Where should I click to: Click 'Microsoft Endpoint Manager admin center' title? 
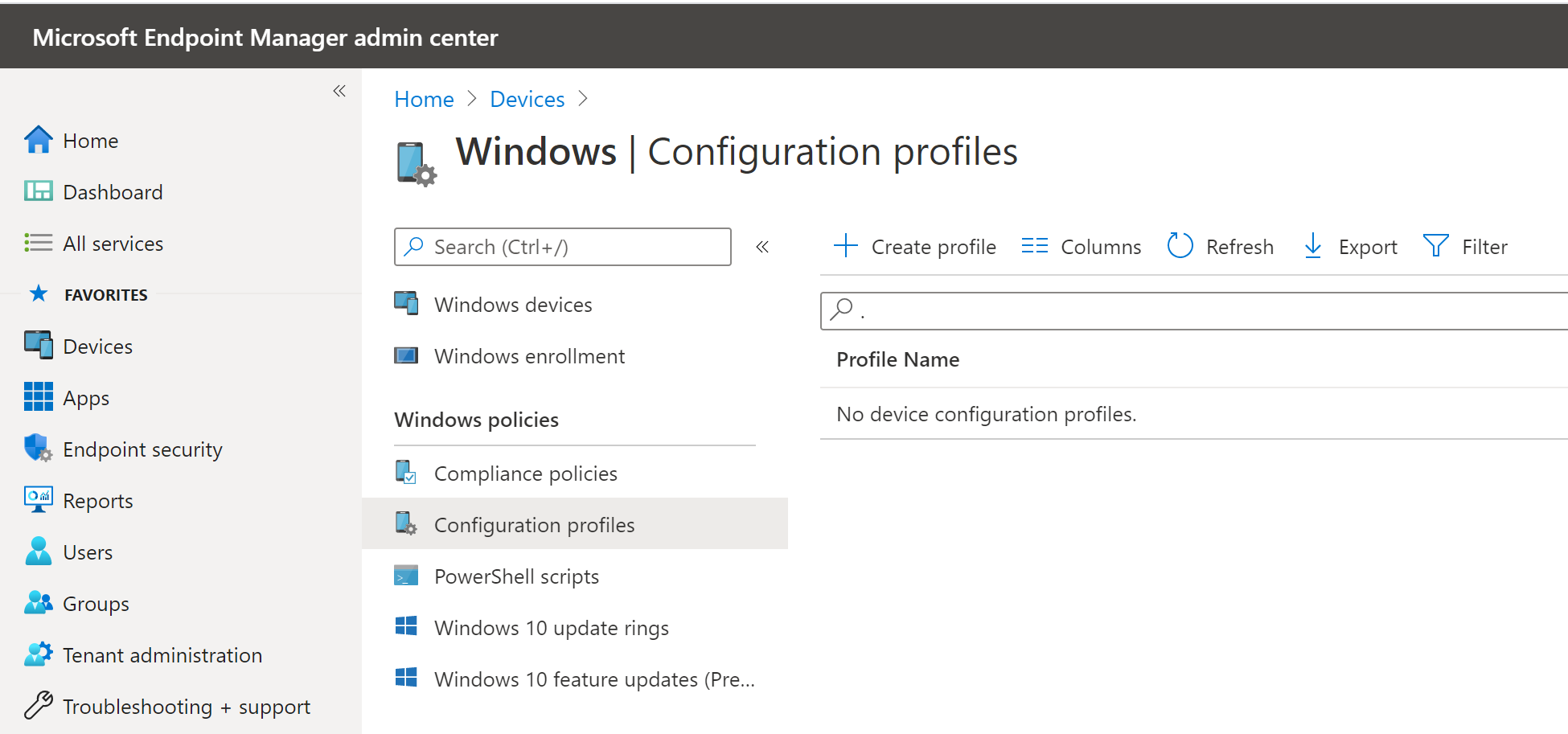(x=265, y=38)
